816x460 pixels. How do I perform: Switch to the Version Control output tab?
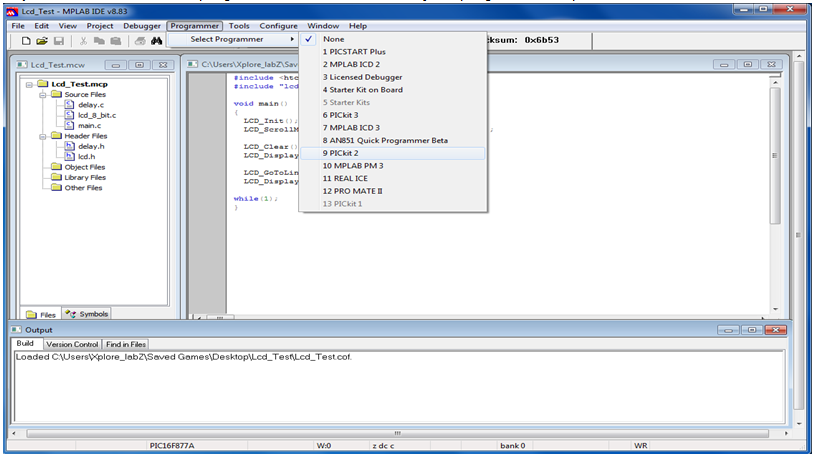pyautogui.click(x=72, y=344)
